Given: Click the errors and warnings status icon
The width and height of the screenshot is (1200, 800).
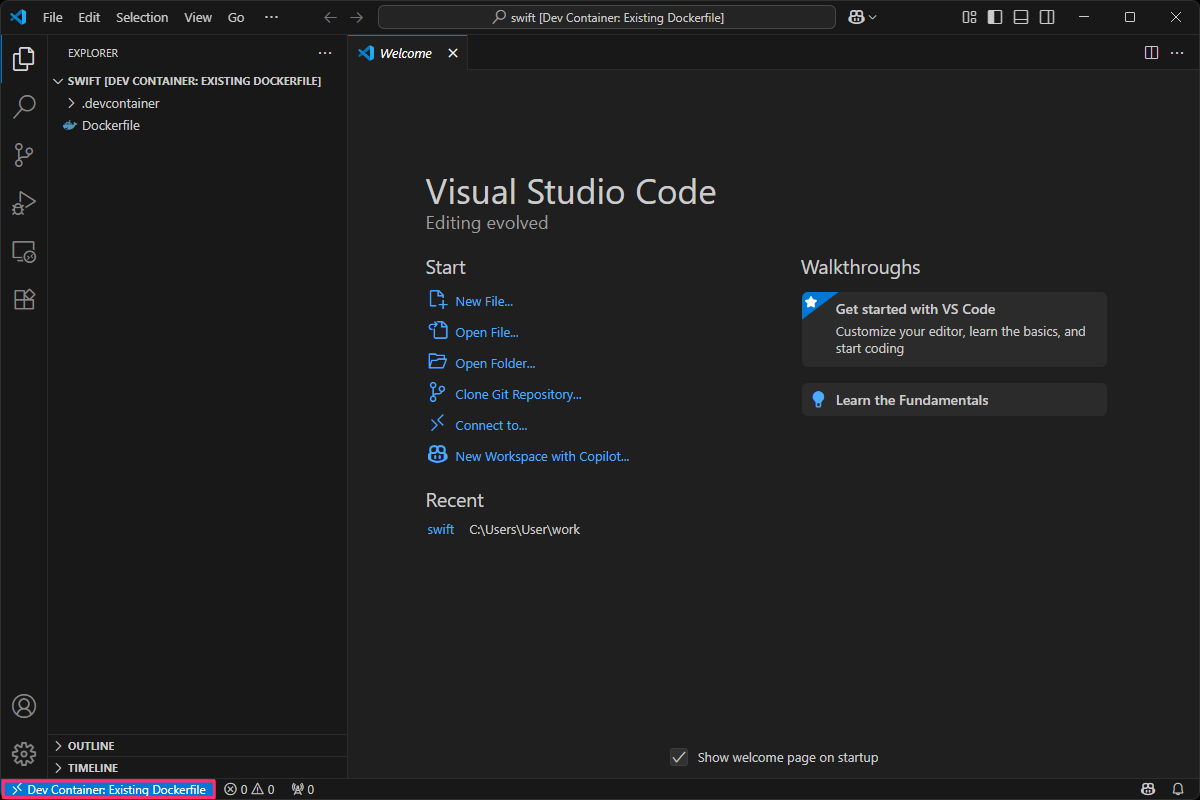Looking at the screenshot, I should [x=249, y=789].
